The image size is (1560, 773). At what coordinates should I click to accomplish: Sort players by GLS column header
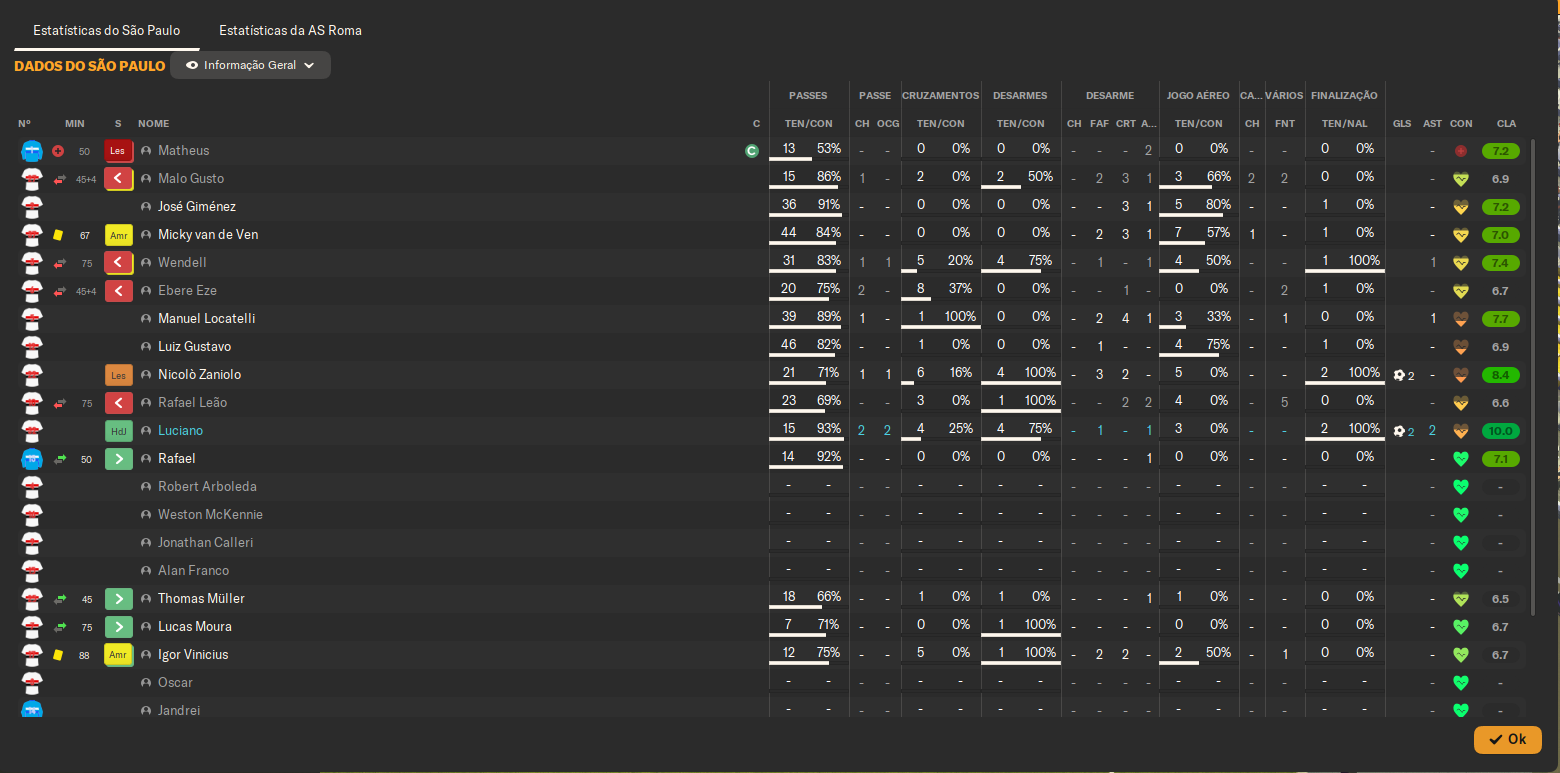tap(1402, 124)
